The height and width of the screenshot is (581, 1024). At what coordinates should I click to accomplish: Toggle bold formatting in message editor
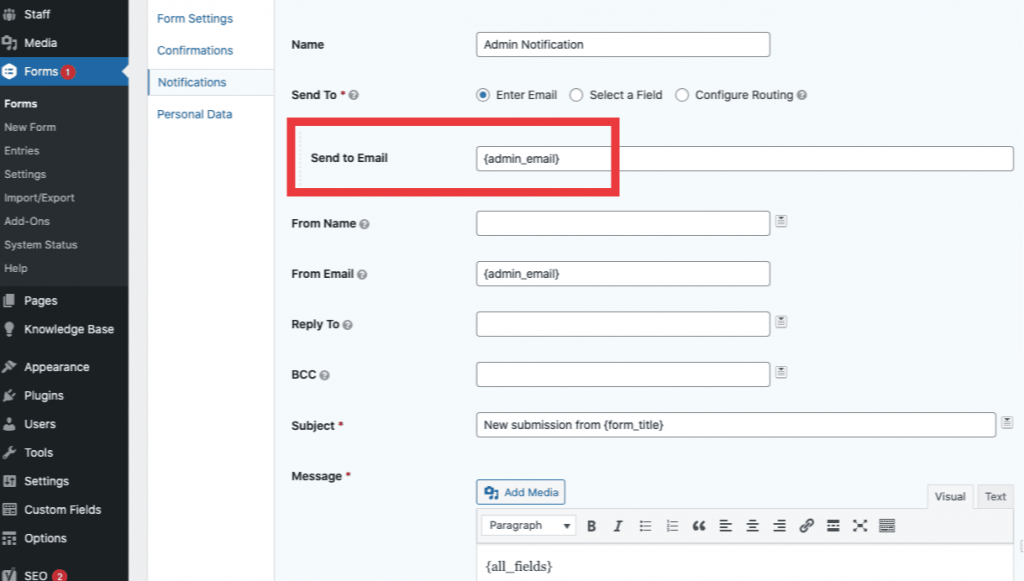point(591,526)
